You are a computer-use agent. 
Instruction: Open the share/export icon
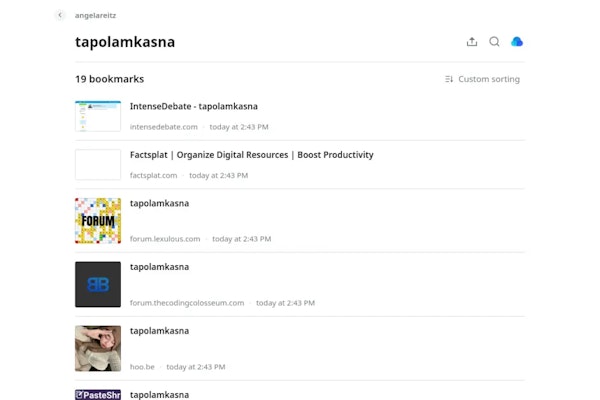[472, 42]
